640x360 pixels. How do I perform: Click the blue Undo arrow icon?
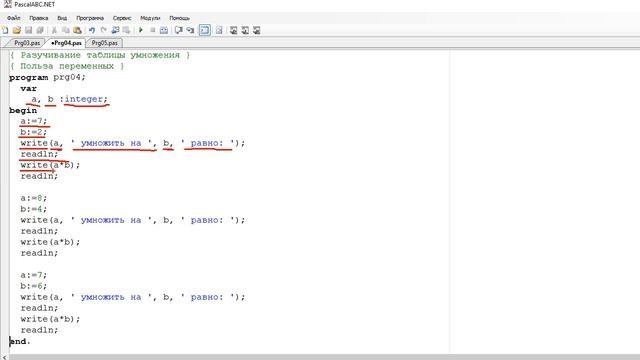92,30
